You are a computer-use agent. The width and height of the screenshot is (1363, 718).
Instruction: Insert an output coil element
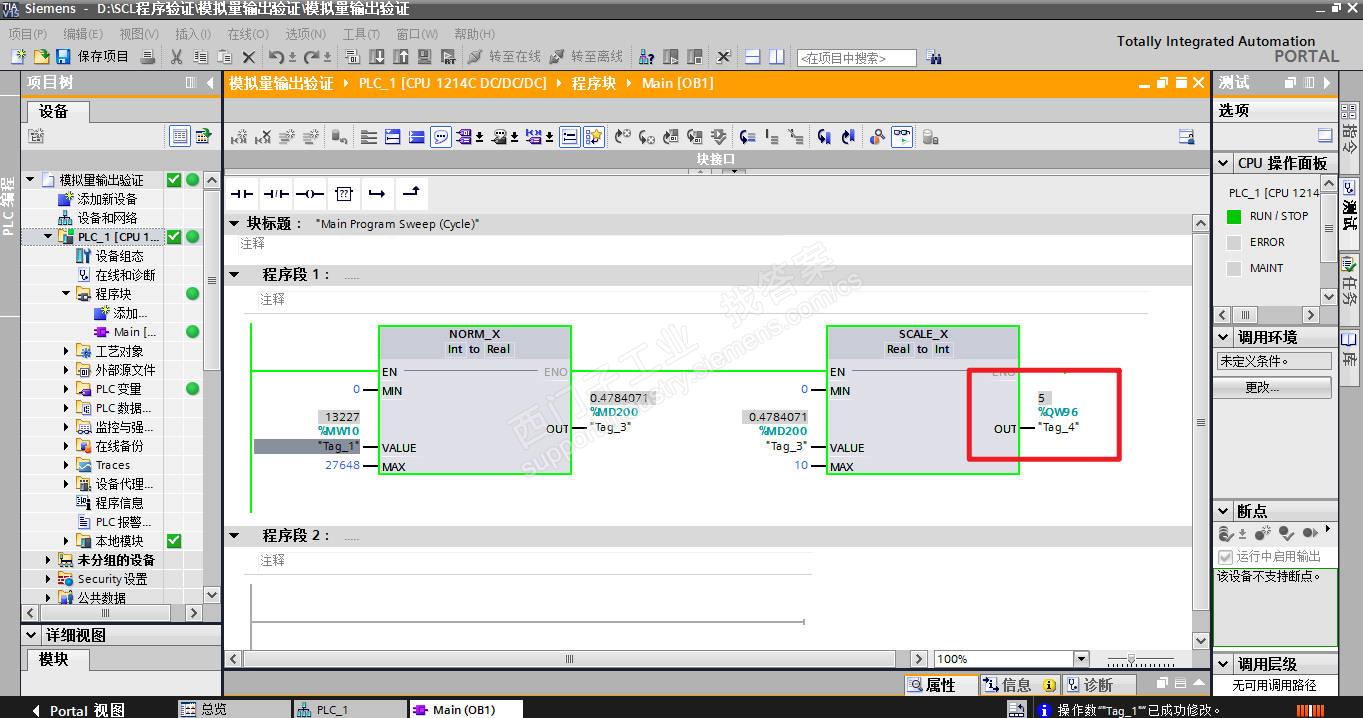[310, 193]
